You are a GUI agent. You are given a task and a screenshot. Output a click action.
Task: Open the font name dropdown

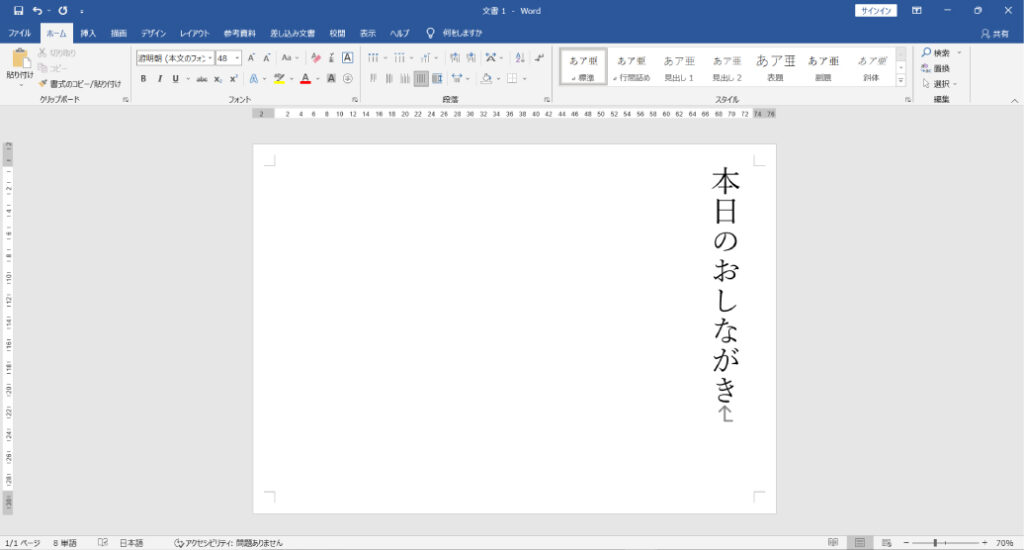(x=210, y=58)
